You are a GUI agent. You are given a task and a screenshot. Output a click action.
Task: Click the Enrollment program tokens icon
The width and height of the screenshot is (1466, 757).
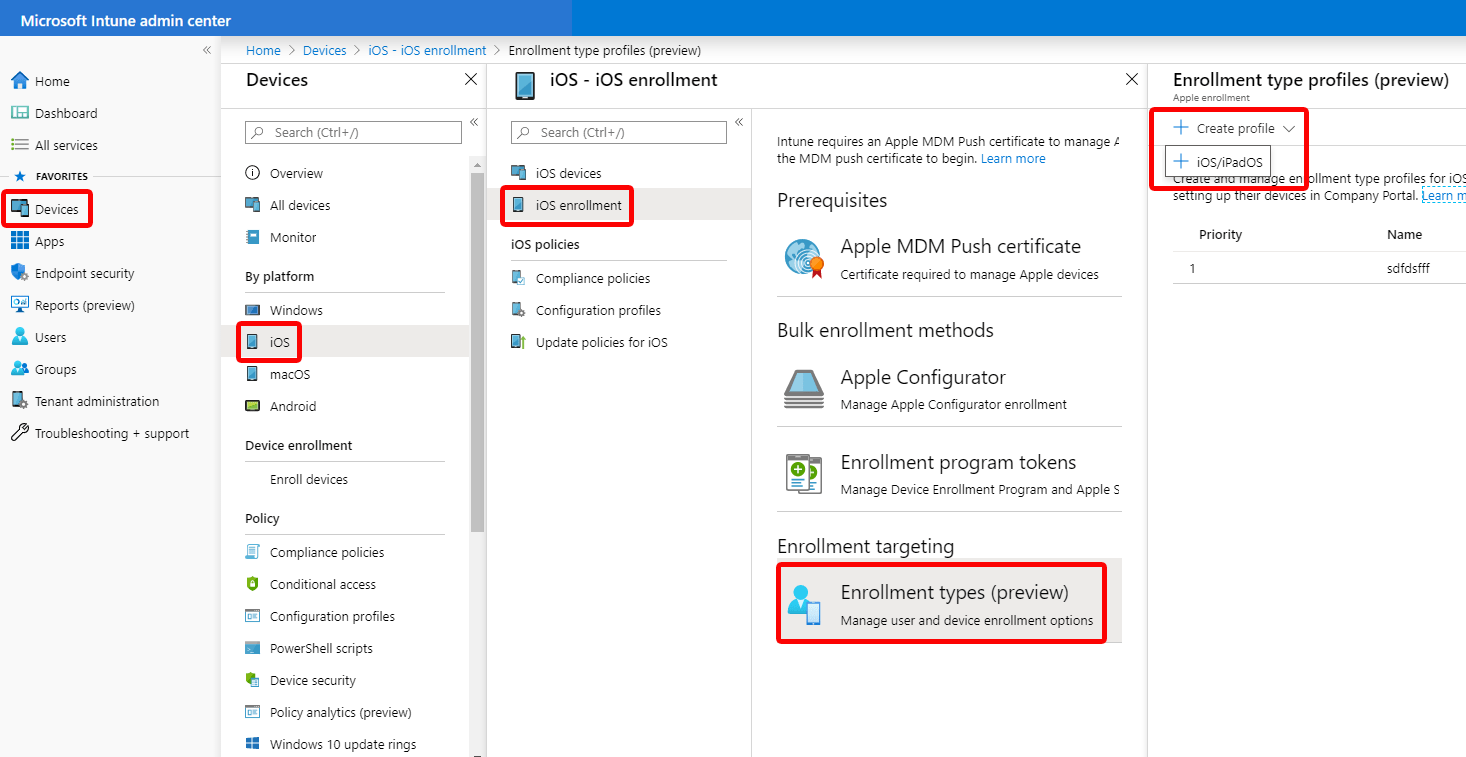(x=803, y=474)
